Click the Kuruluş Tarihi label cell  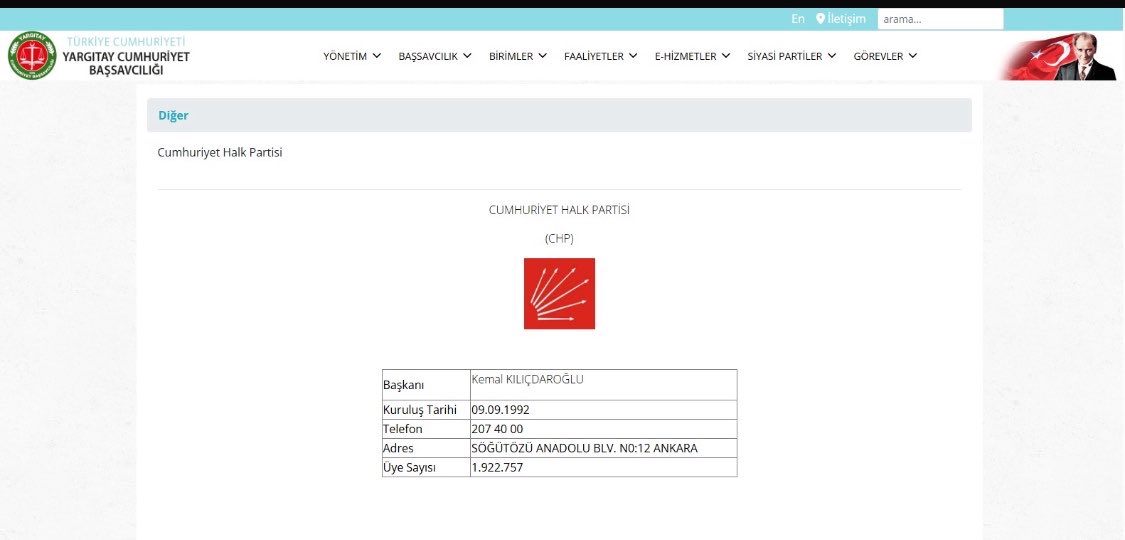click(426, 410)
